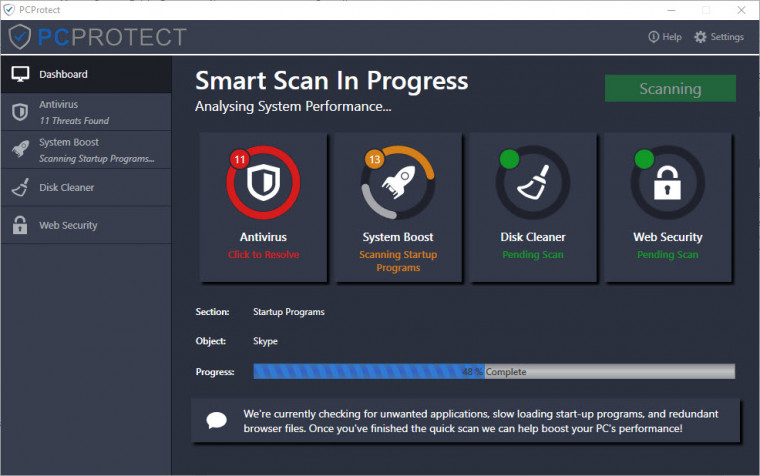Open the Dashboard monitor icon in sidebar
This screenshot has height=476, width=760.
[x=20, y=74]
